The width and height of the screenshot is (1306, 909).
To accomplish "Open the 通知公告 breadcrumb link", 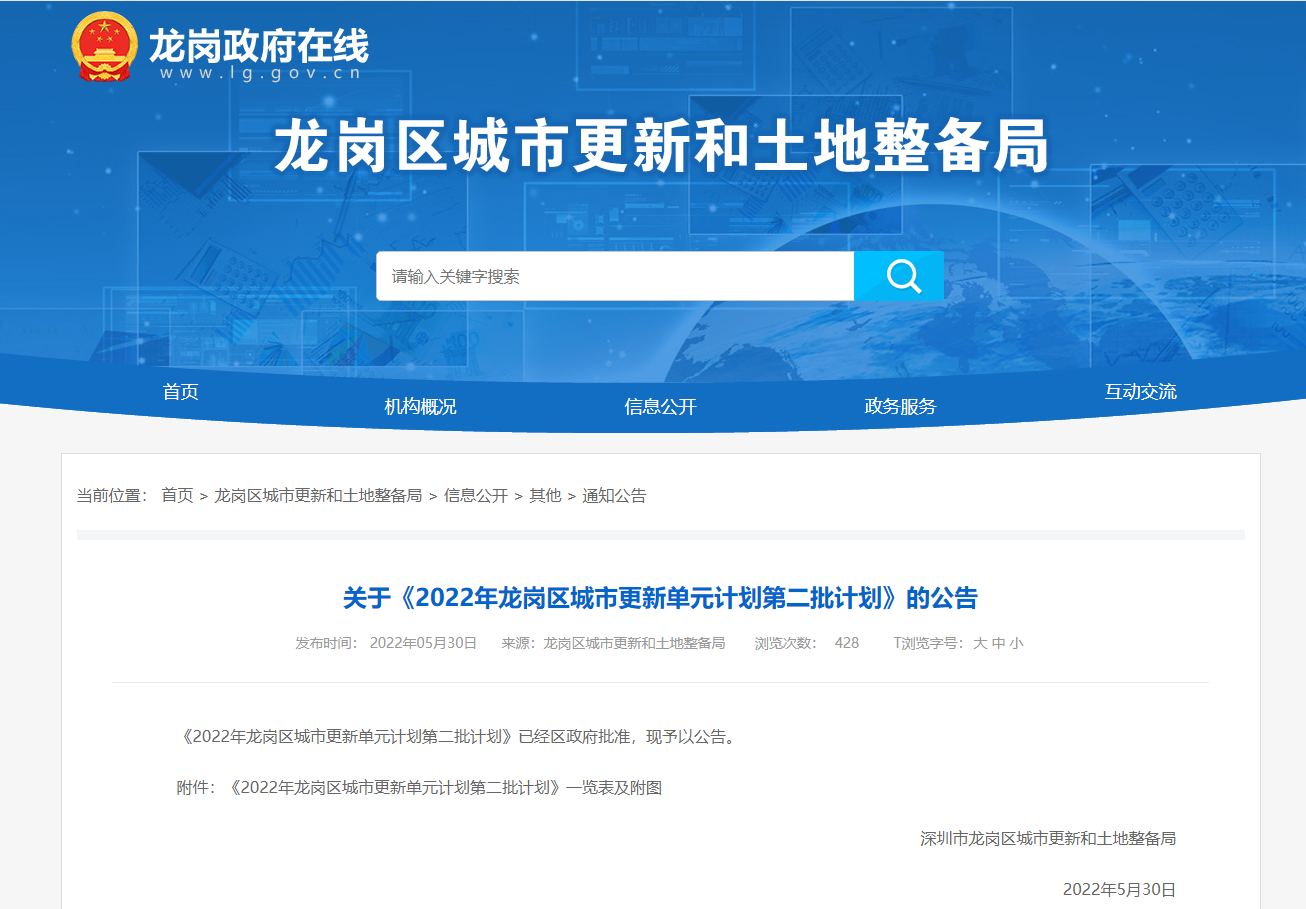I will pyautogui.click(x=614, y=496).
